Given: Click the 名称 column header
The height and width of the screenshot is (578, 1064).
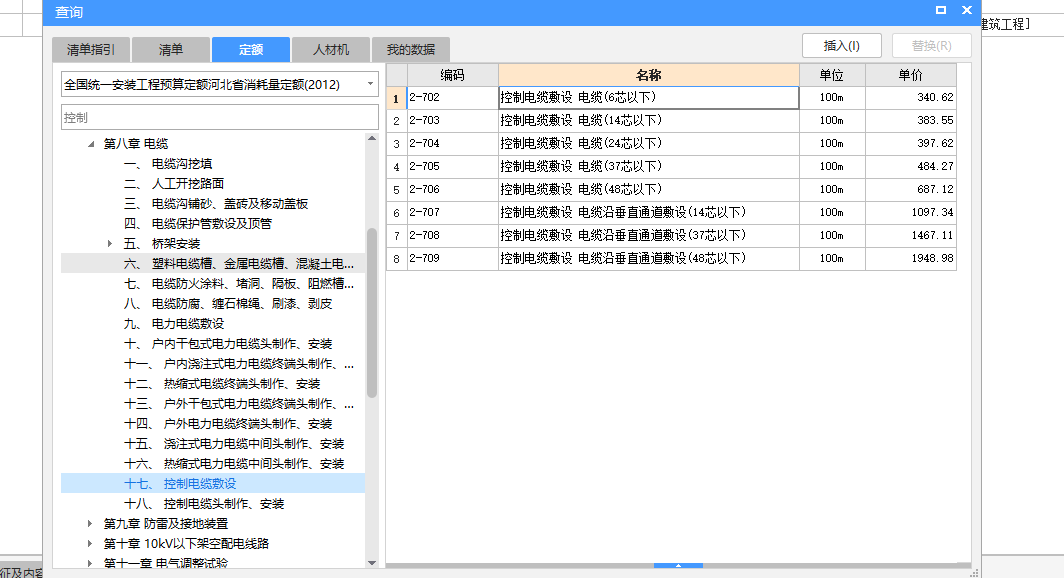Looking at the screenshot, I should (649, 75).
